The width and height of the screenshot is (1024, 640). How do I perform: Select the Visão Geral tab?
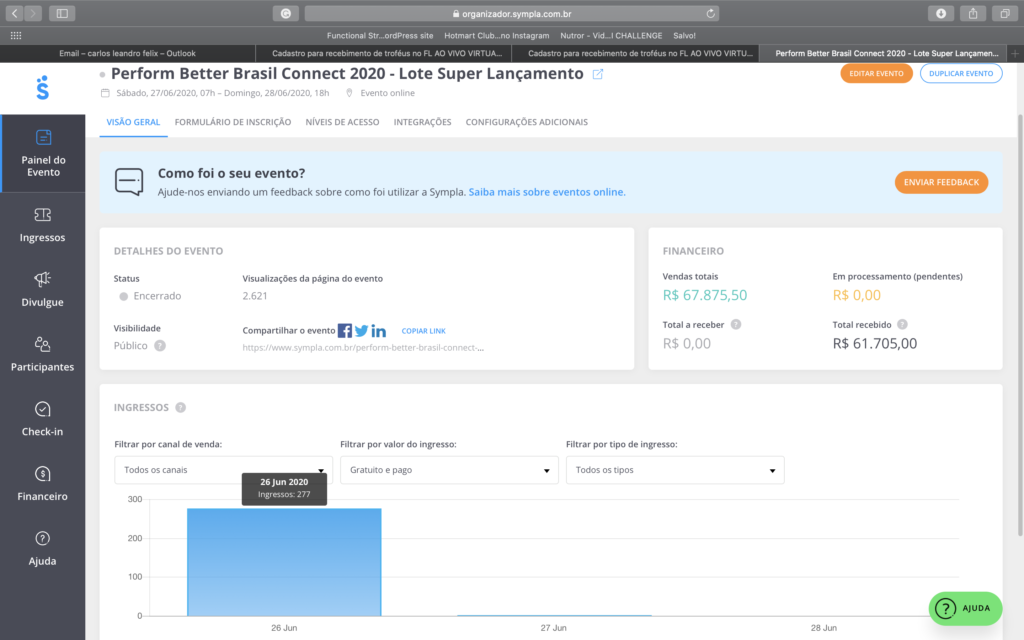pos(133,122)
